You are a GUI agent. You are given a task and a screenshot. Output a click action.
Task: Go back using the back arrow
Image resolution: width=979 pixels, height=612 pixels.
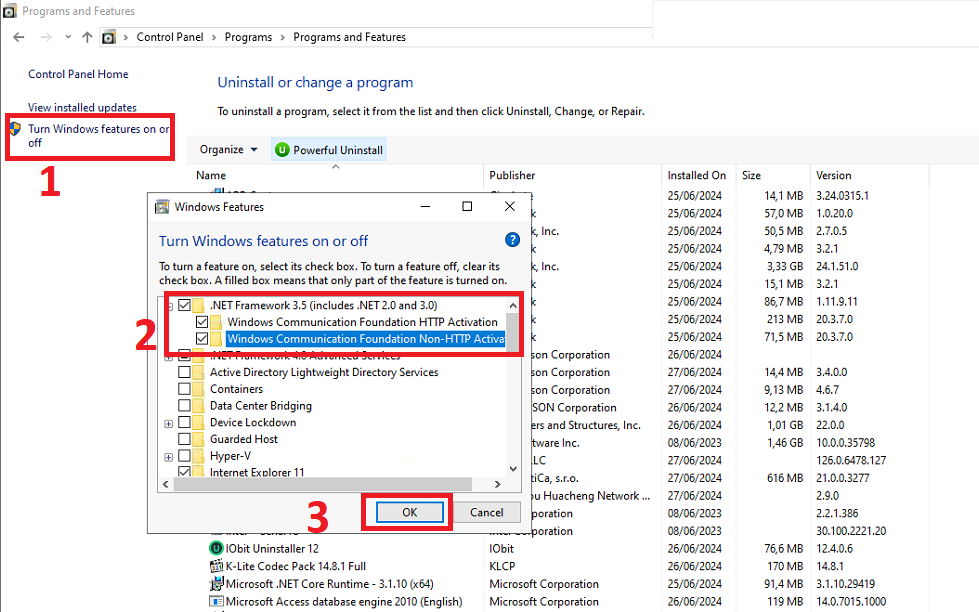(x=19, y=37)
